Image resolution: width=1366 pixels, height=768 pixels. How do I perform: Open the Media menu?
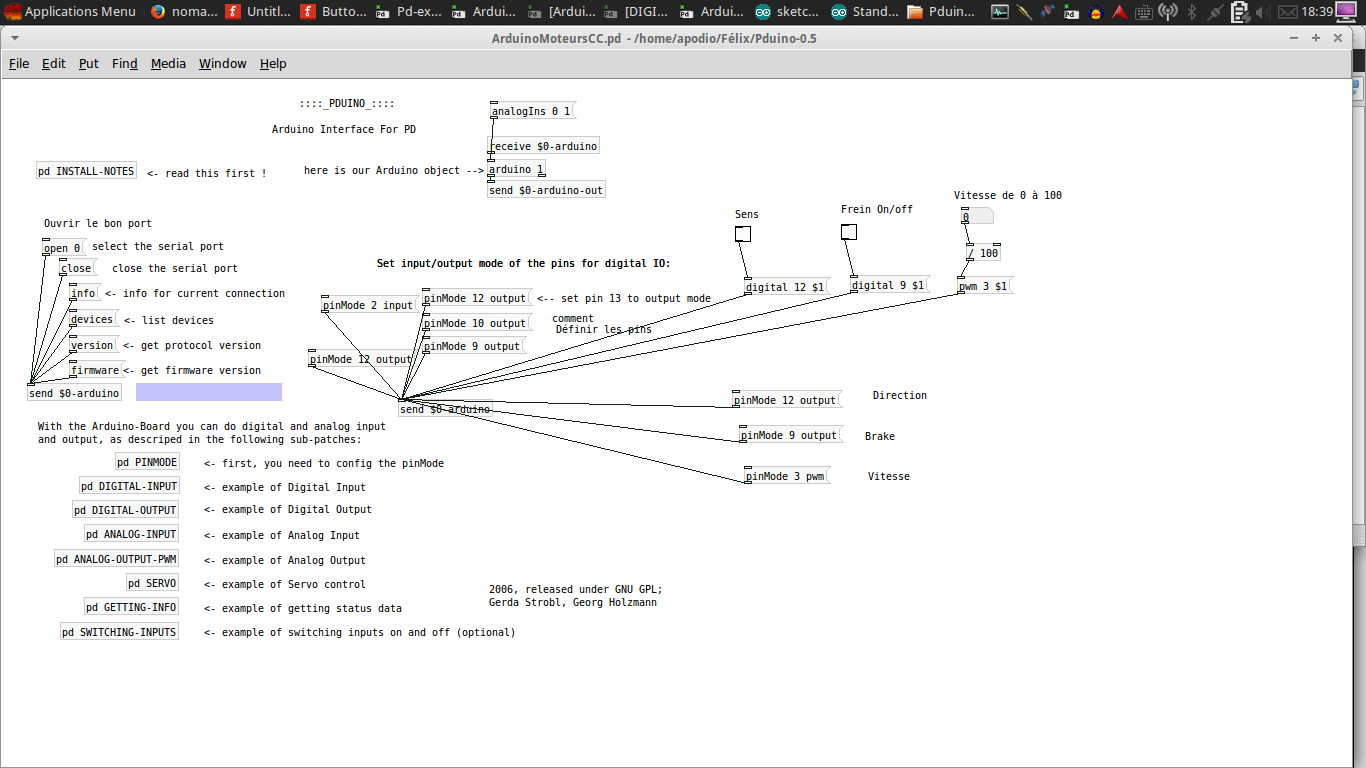(x=168, y=63)
